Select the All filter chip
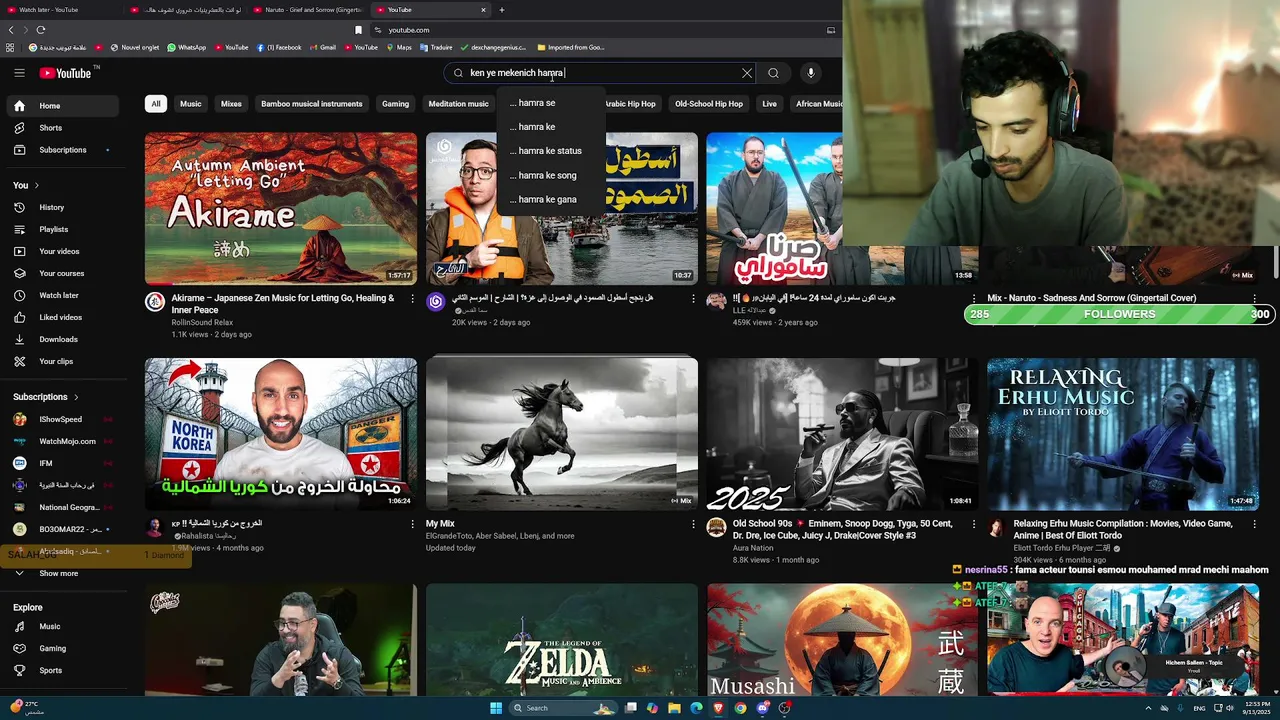Image resolution: width=1280 pixels, height=720 pixels. [155, 104]
